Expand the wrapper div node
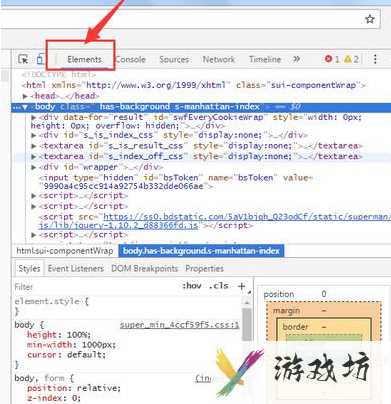The height and width of the screenshot is (404, 391). tap(34, 167)
